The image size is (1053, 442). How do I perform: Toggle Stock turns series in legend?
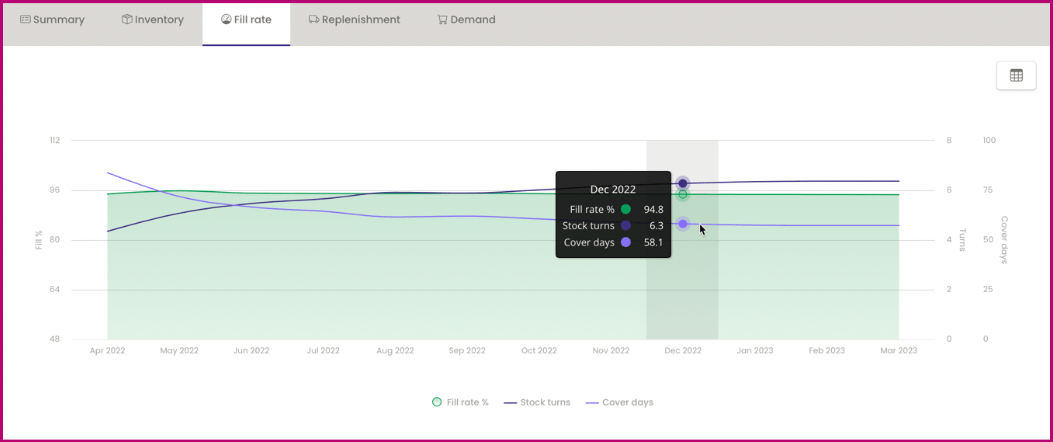point(538,402)
